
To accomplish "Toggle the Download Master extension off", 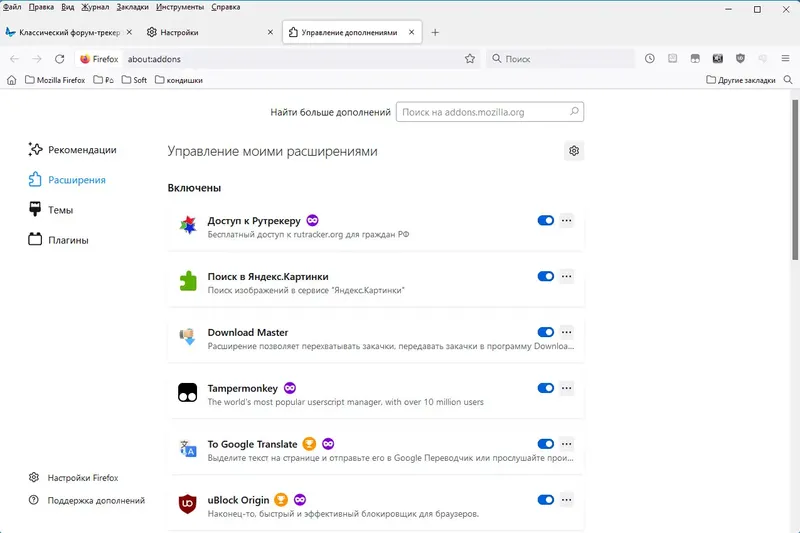I will pos(545,332).
